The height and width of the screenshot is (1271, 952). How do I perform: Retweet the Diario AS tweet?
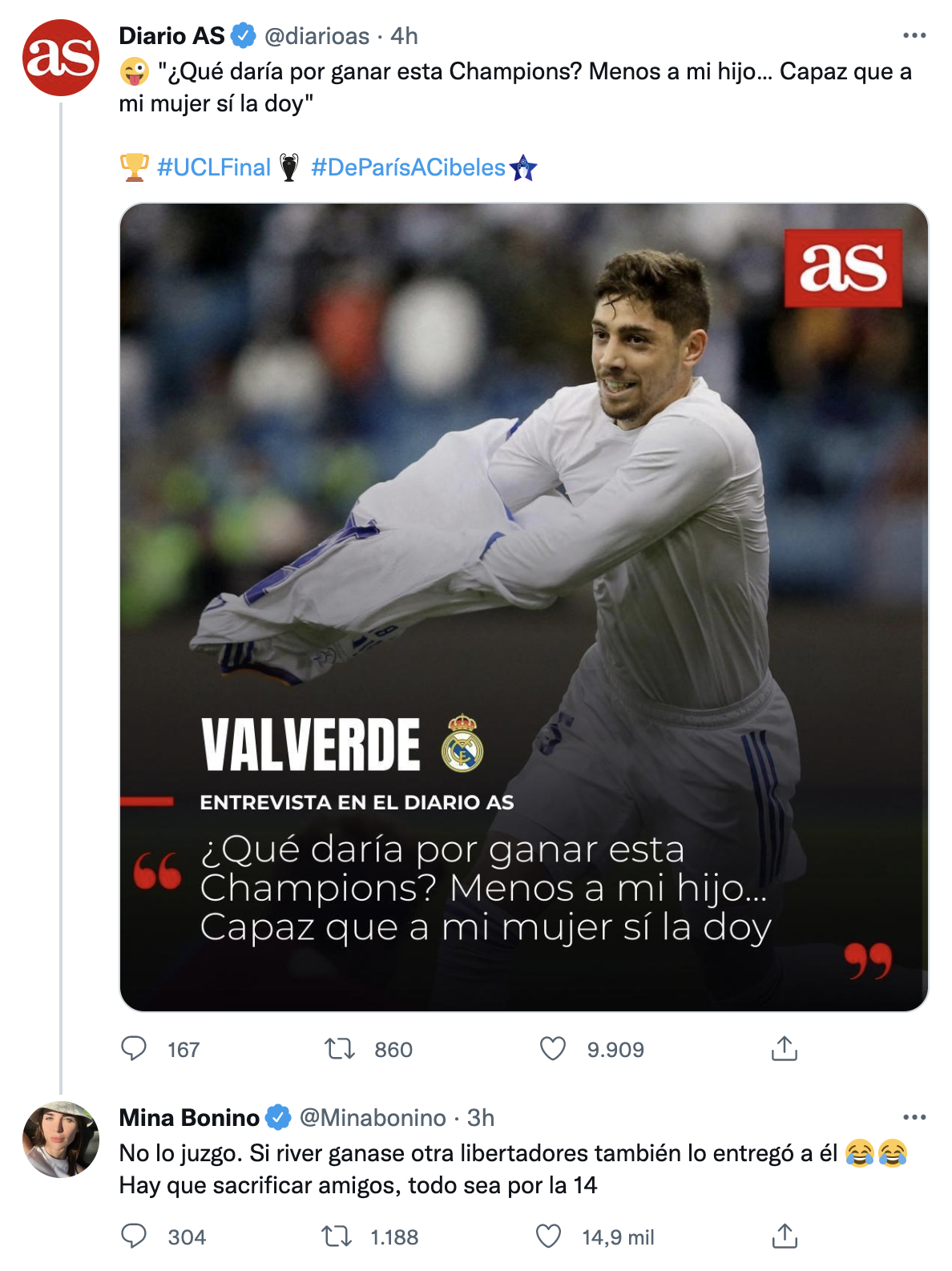340,1048
